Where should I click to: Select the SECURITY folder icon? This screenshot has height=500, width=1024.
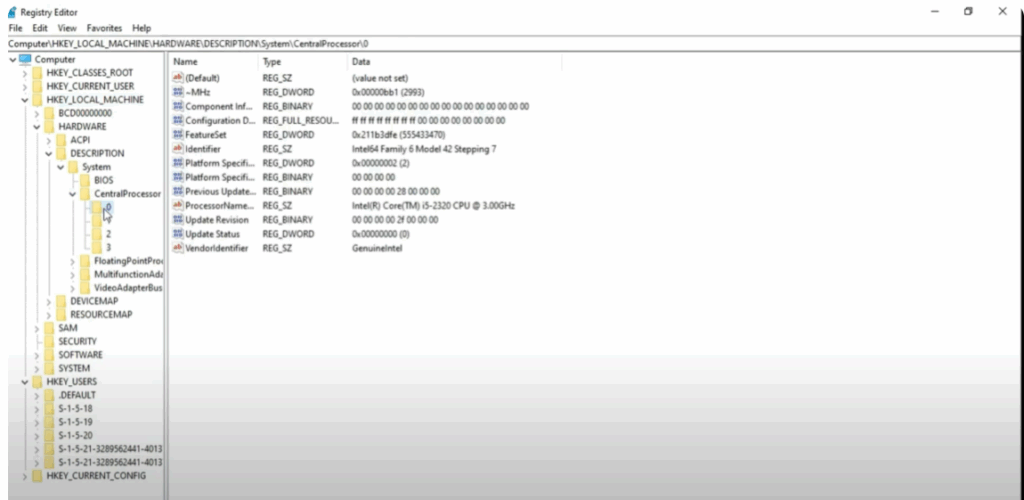tap(49, 341)
